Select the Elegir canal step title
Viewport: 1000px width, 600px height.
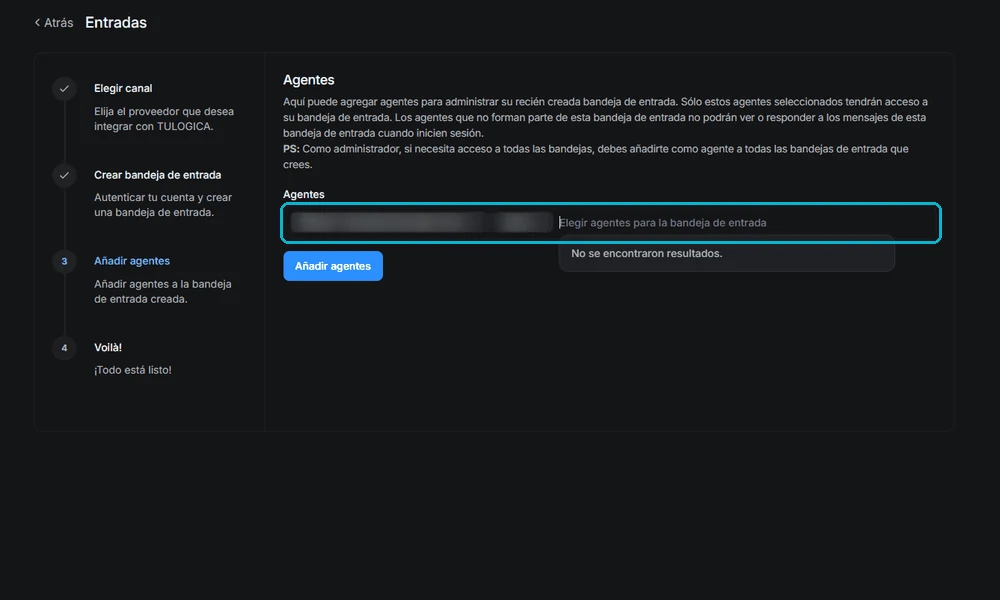coord(123,89)
